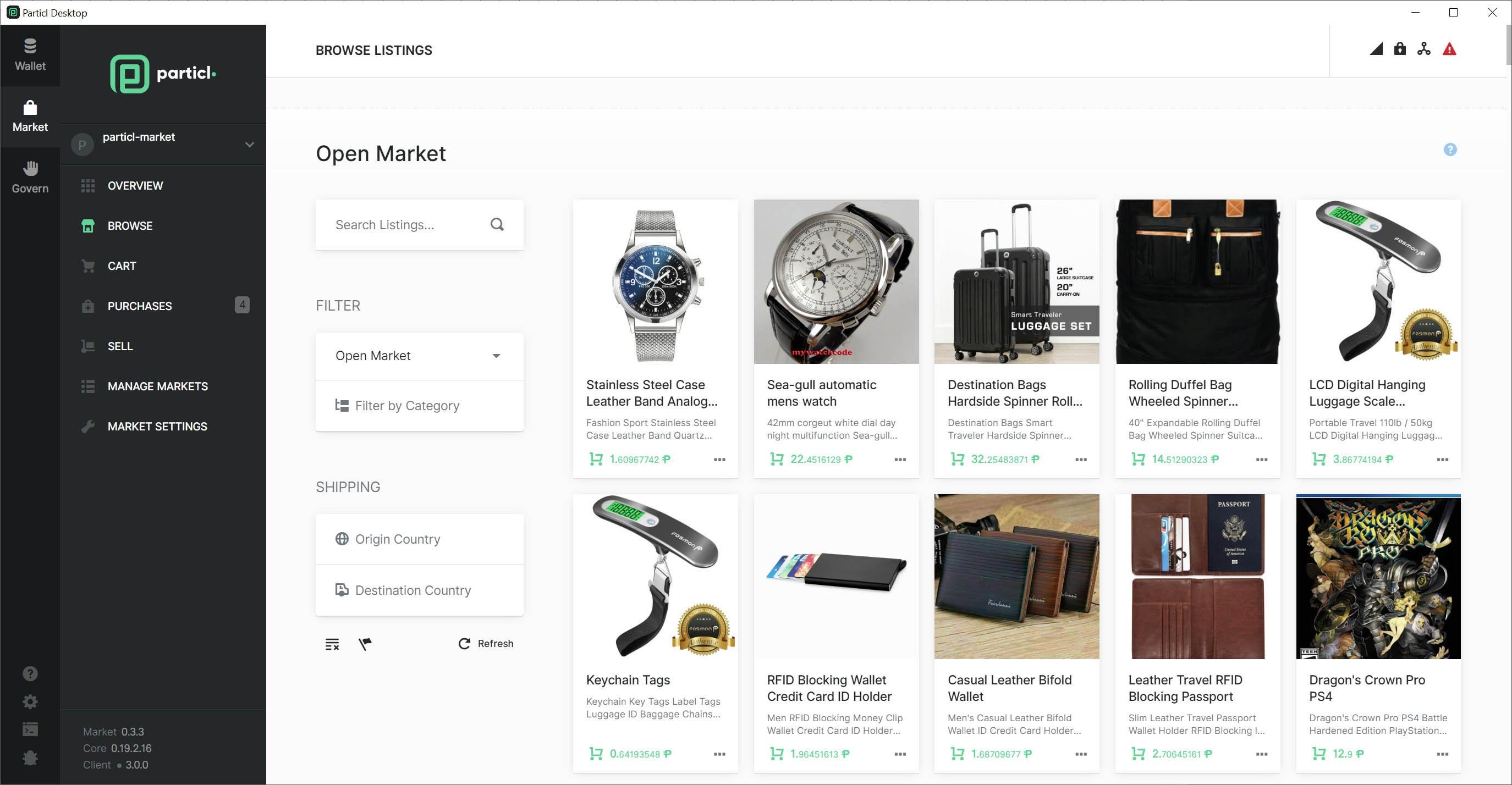Clear all filters icon

332,644
